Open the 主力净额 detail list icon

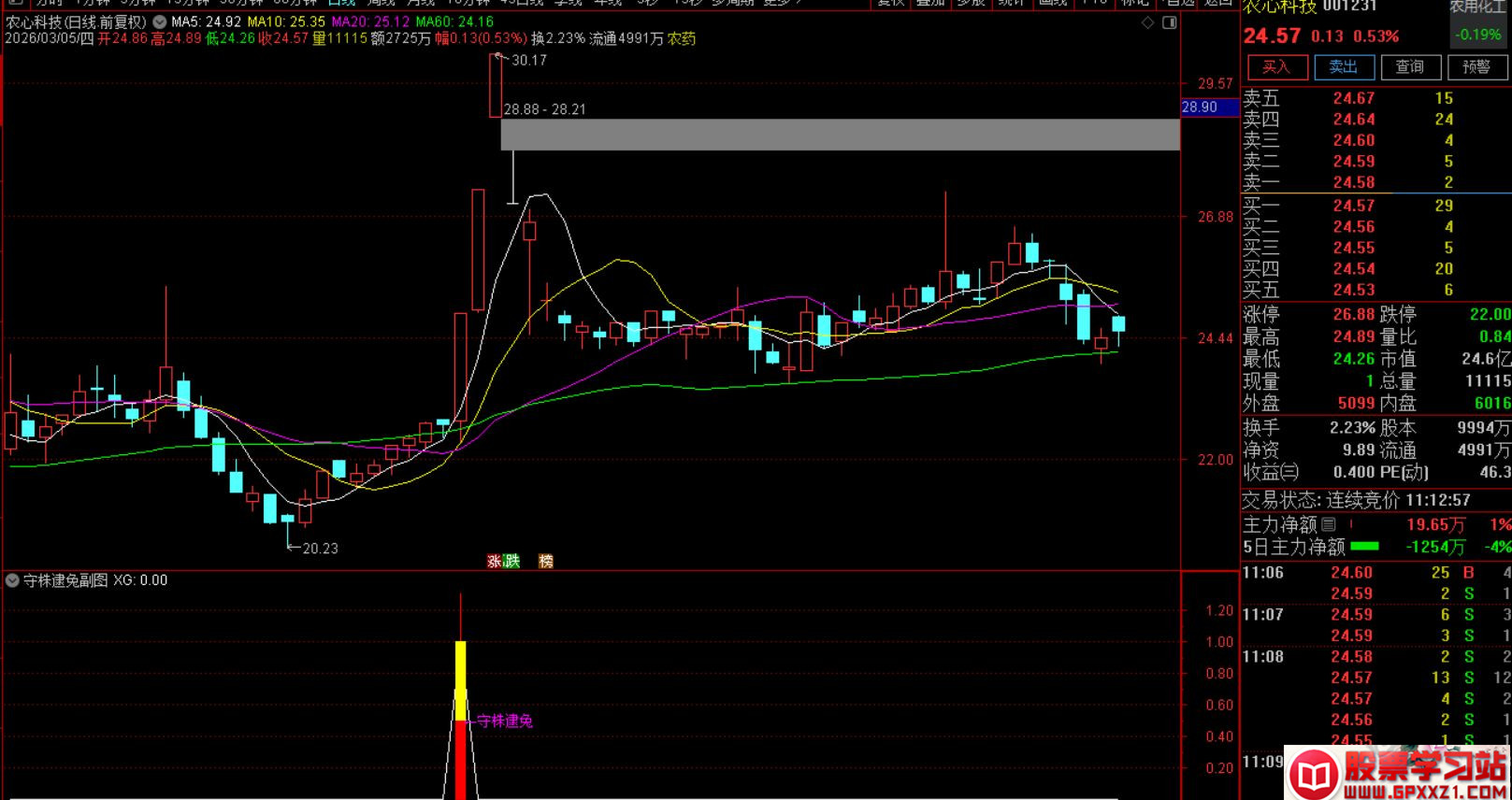(1329, 525)
